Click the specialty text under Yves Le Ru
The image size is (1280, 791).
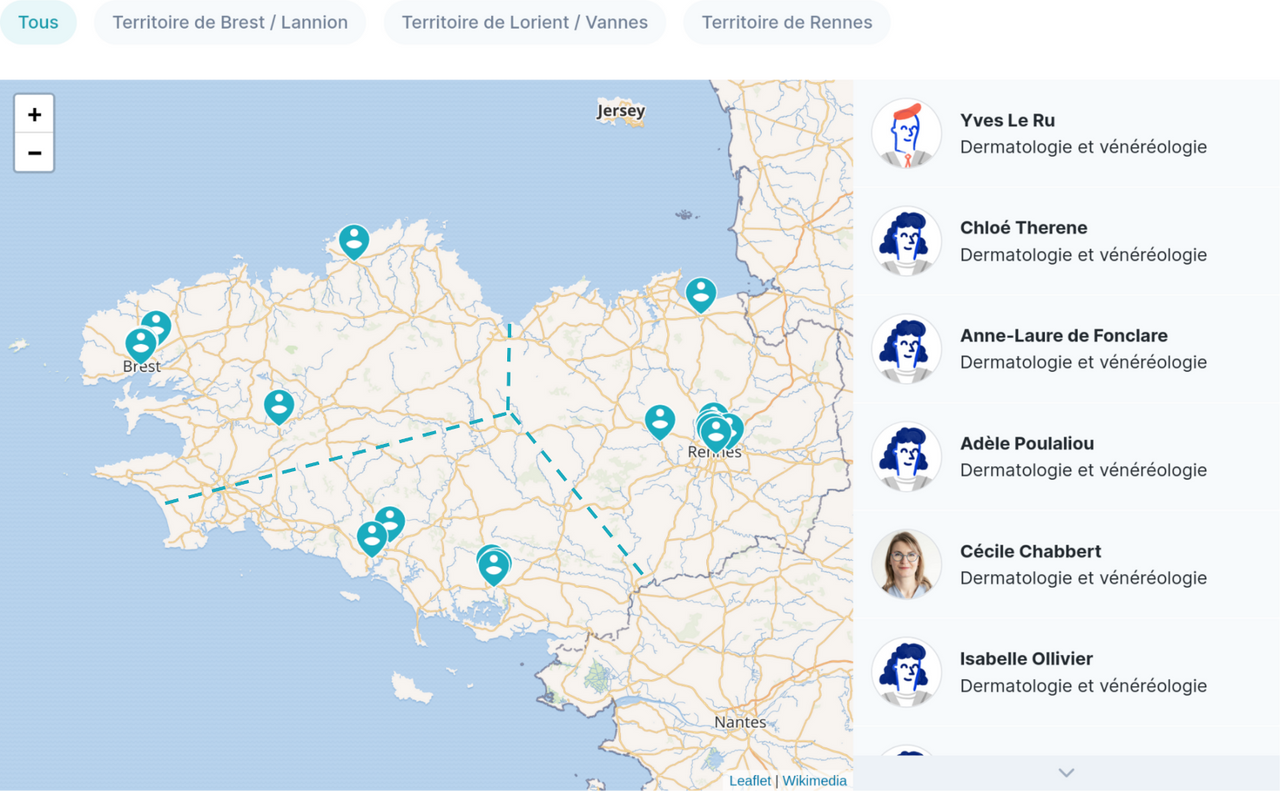click(x=1083, y=147)
